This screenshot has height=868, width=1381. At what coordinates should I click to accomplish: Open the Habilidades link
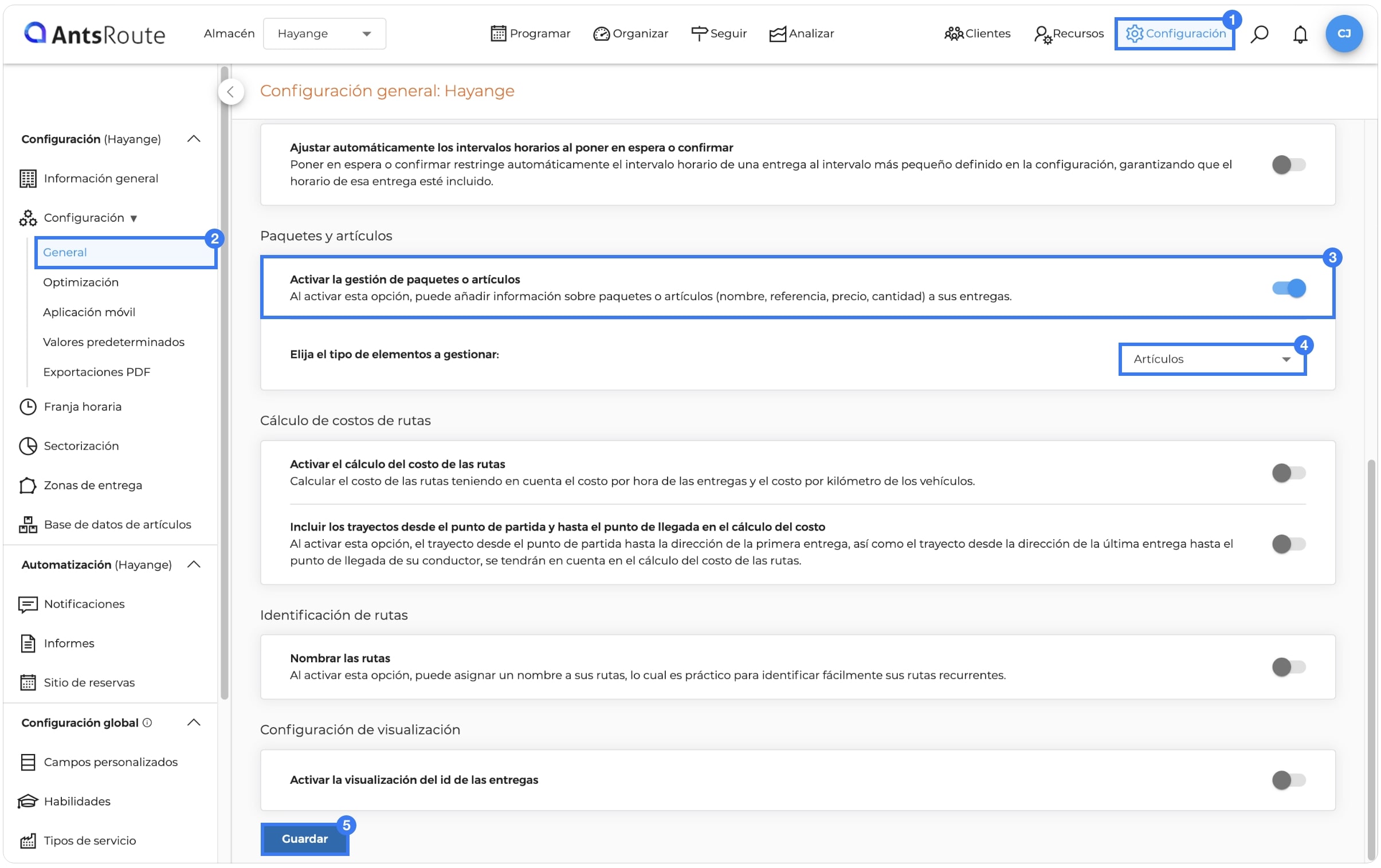[x=77, y=801]
